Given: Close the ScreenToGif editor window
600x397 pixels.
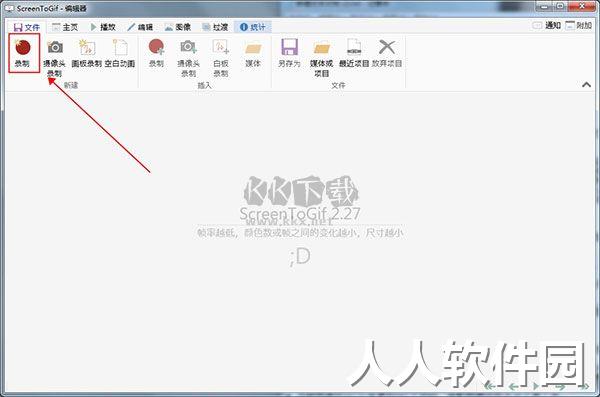Looking at the screenshot, I should click(x=582, y=7).
